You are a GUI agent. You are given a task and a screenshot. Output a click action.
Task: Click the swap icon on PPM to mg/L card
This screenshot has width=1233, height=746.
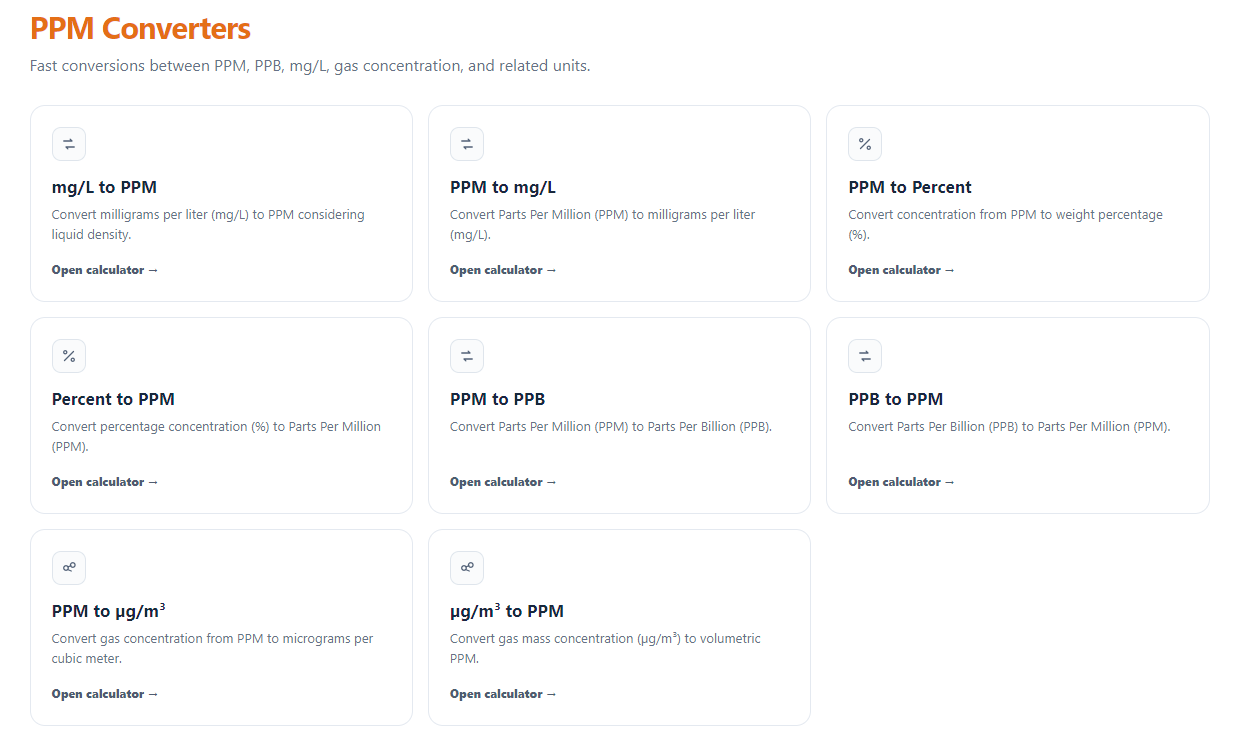pos(467,144)
